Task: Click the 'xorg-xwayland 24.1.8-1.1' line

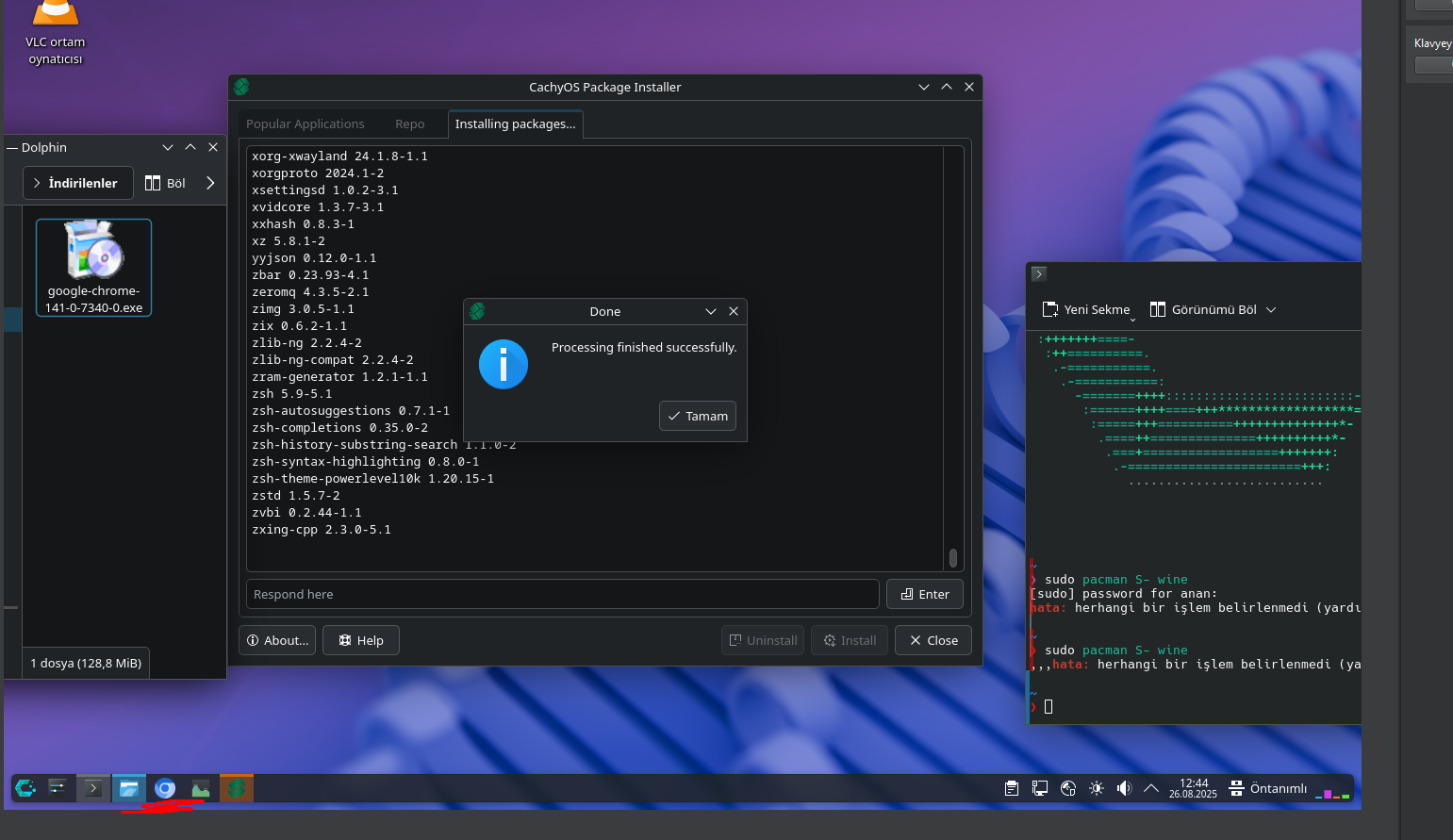Action: coord(339,156)
